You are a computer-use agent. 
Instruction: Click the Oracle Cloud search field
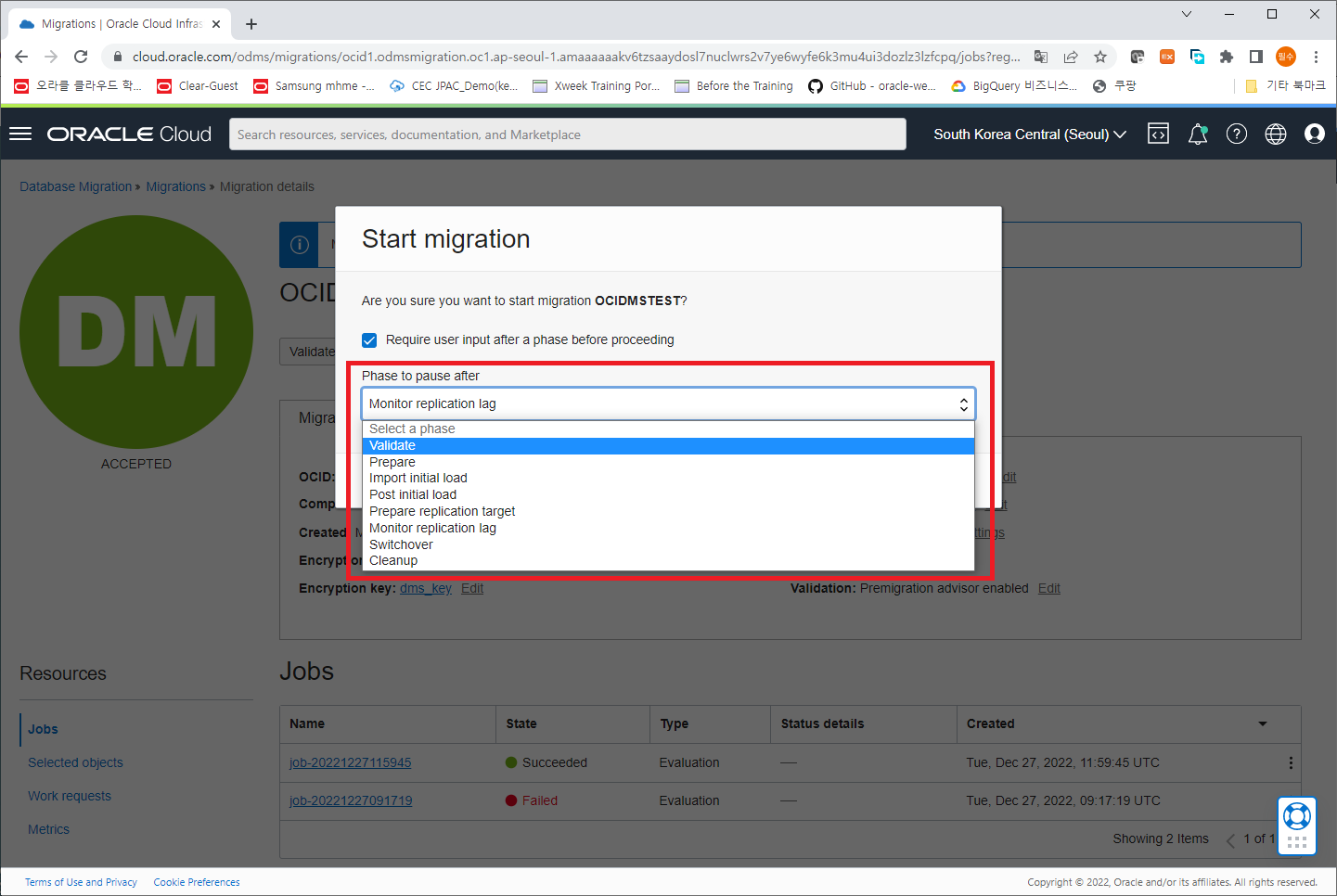(x=568, y=134)
